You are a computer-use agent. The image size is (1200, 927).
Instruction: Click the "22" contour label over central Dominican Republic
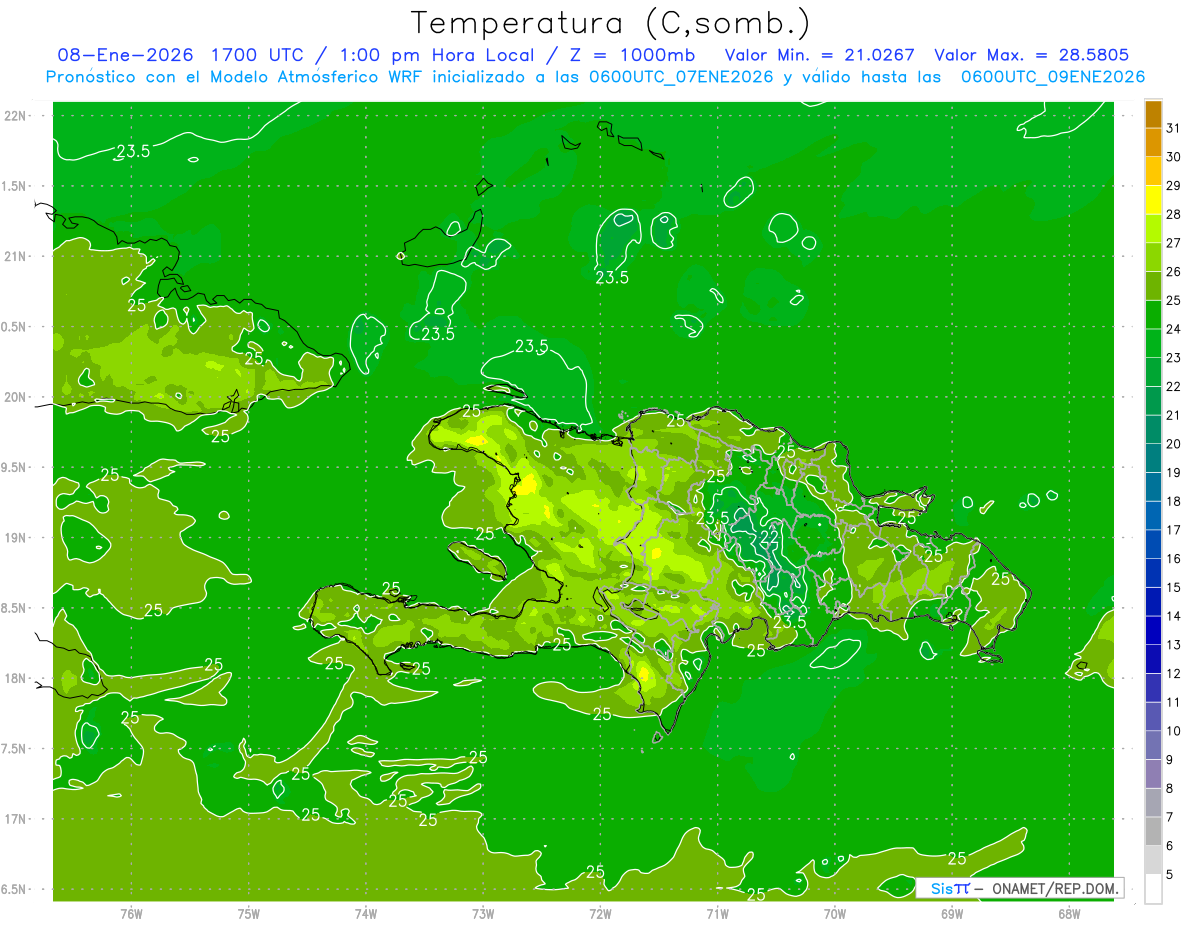(770, 537)
